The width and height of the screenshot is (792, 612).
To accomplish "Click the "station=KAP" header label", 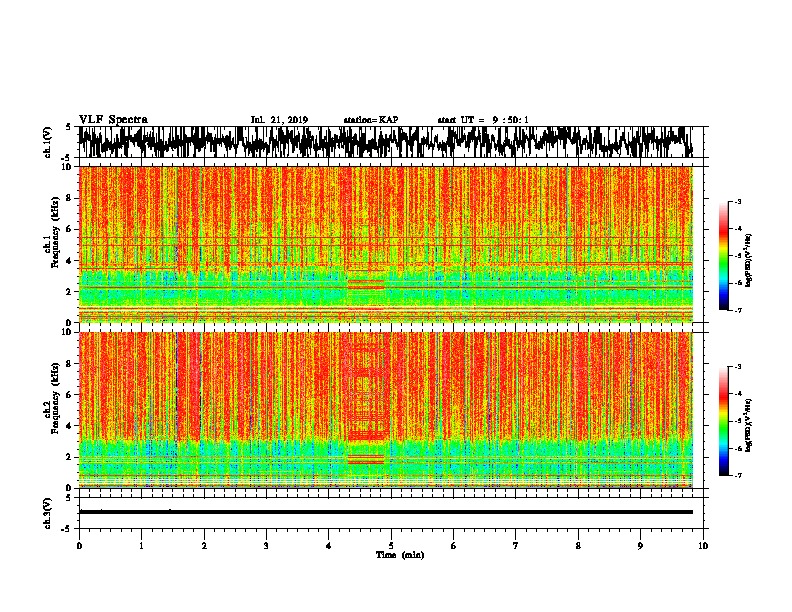I will point(371,120).
